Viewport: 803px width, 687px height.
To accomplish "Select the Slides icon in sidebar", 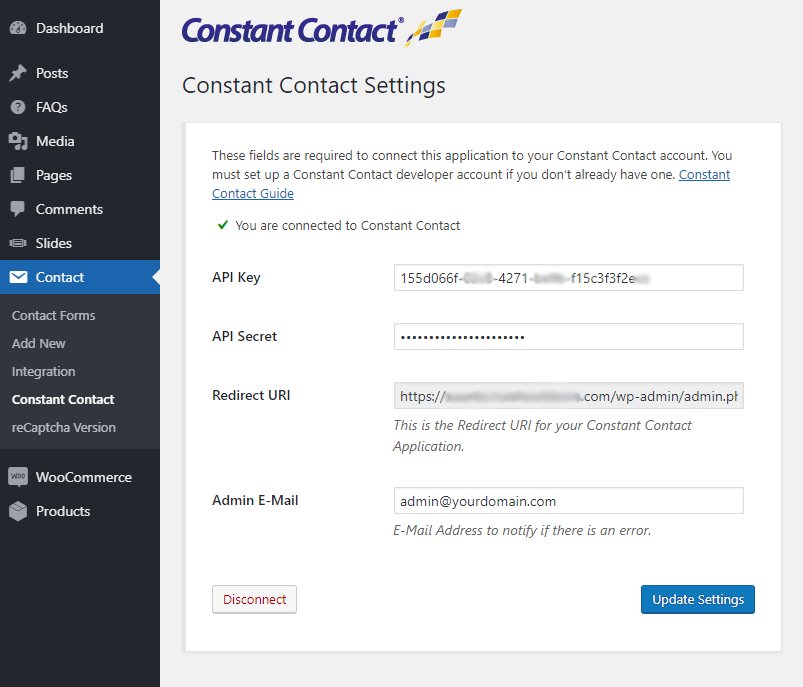I will click(x=18, y=243).
